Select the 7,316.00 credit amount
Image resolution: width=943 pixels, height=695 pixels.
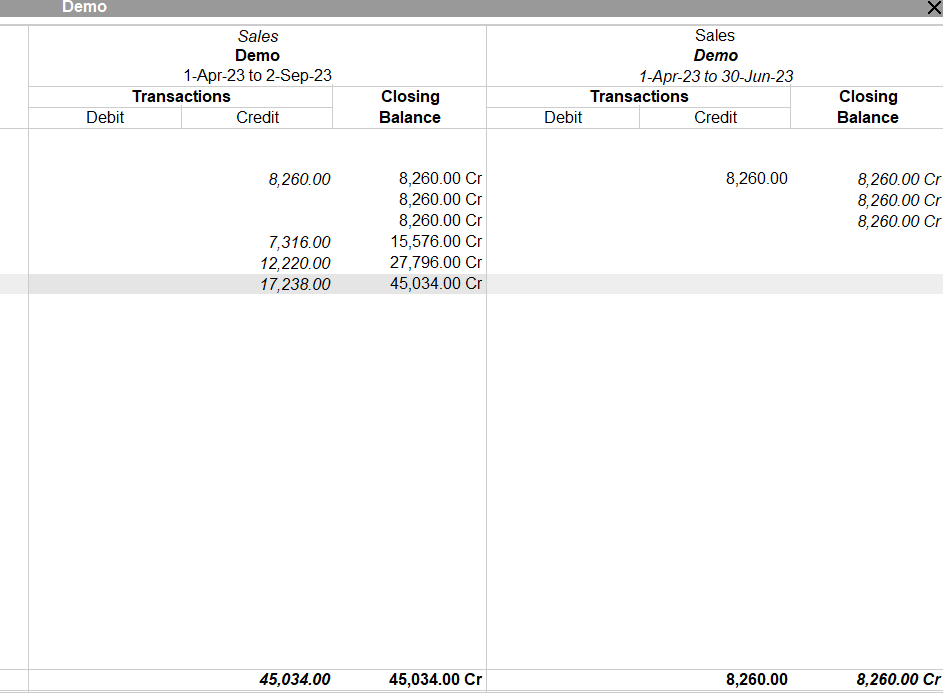point(299,242)
